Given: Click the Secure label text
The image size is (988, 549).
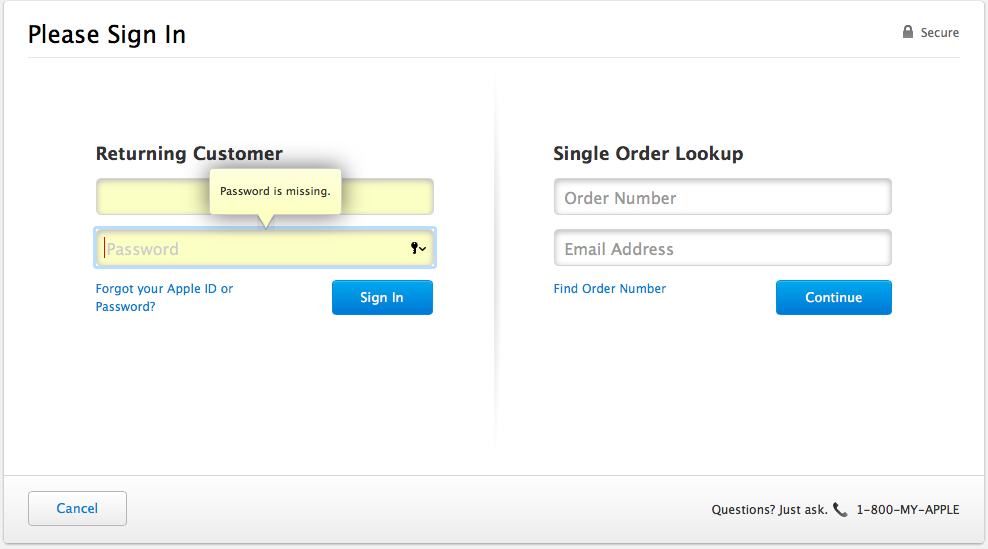Looking at the screenshot, I should (x=939, y=32).
